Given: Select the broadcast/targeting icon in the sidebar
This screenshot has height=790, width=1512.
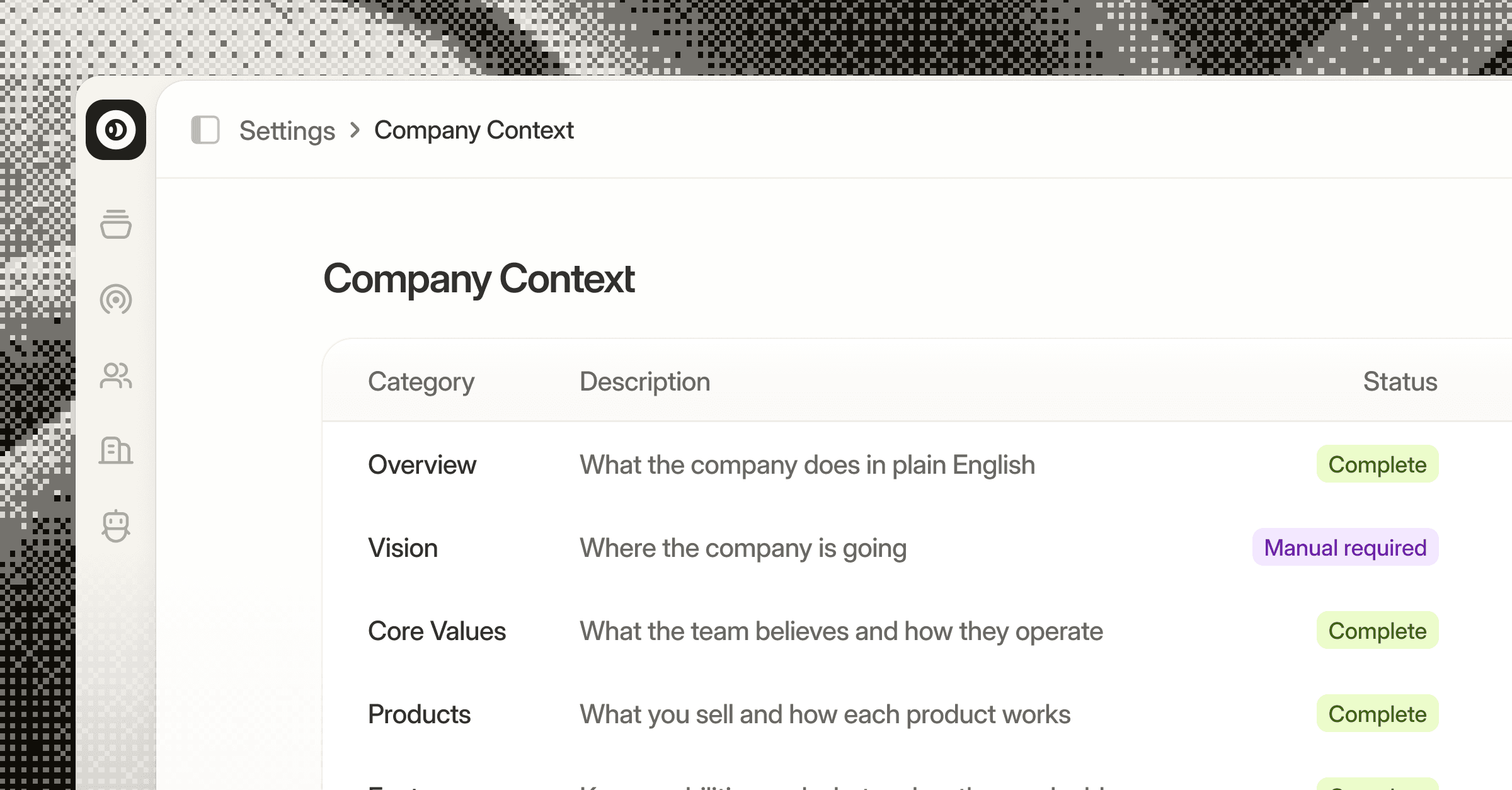Looking at the screenshot, I should pos(115,301).
